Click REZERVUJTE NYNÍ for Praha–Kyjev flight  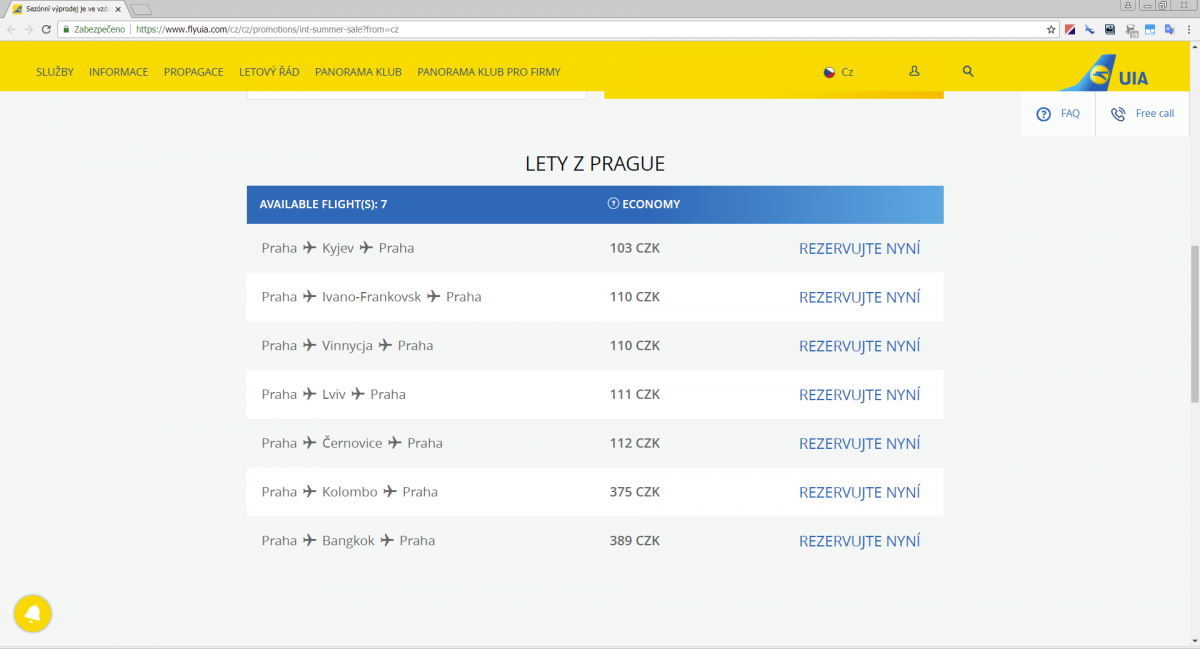(x=859, y=249)
